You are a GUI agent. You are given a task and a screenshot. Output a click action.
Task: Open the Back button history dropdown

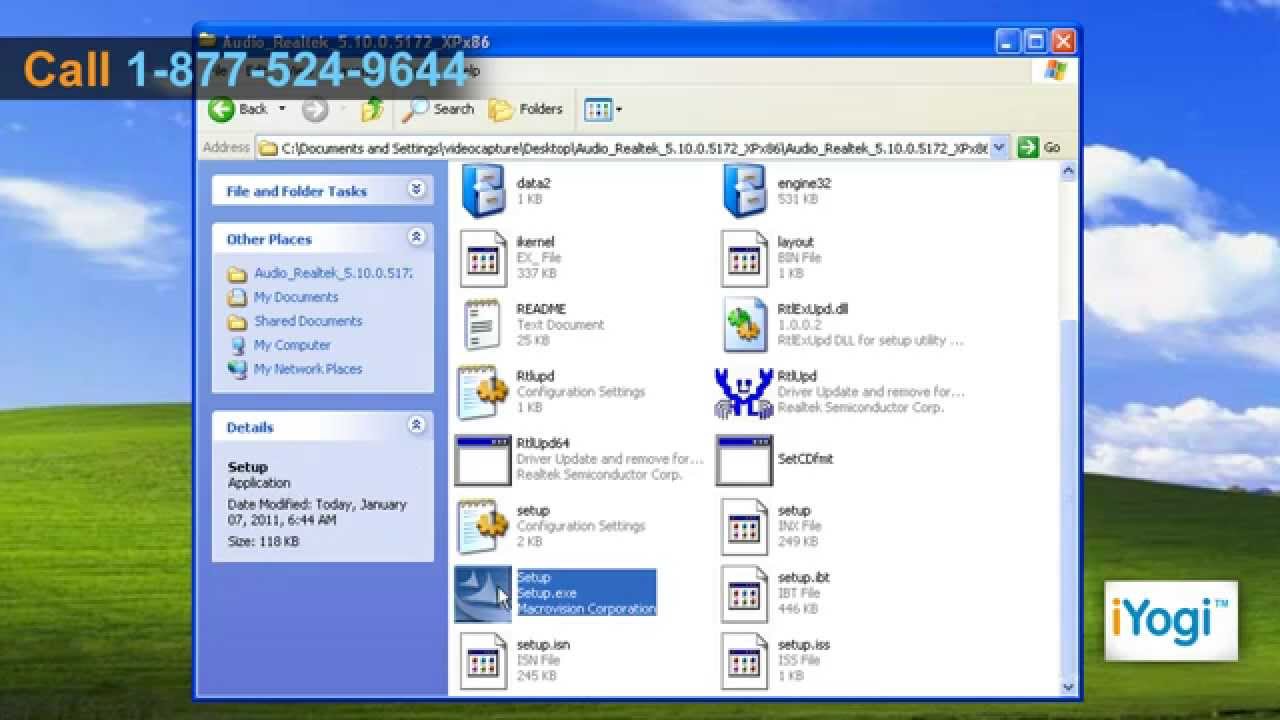282,109
